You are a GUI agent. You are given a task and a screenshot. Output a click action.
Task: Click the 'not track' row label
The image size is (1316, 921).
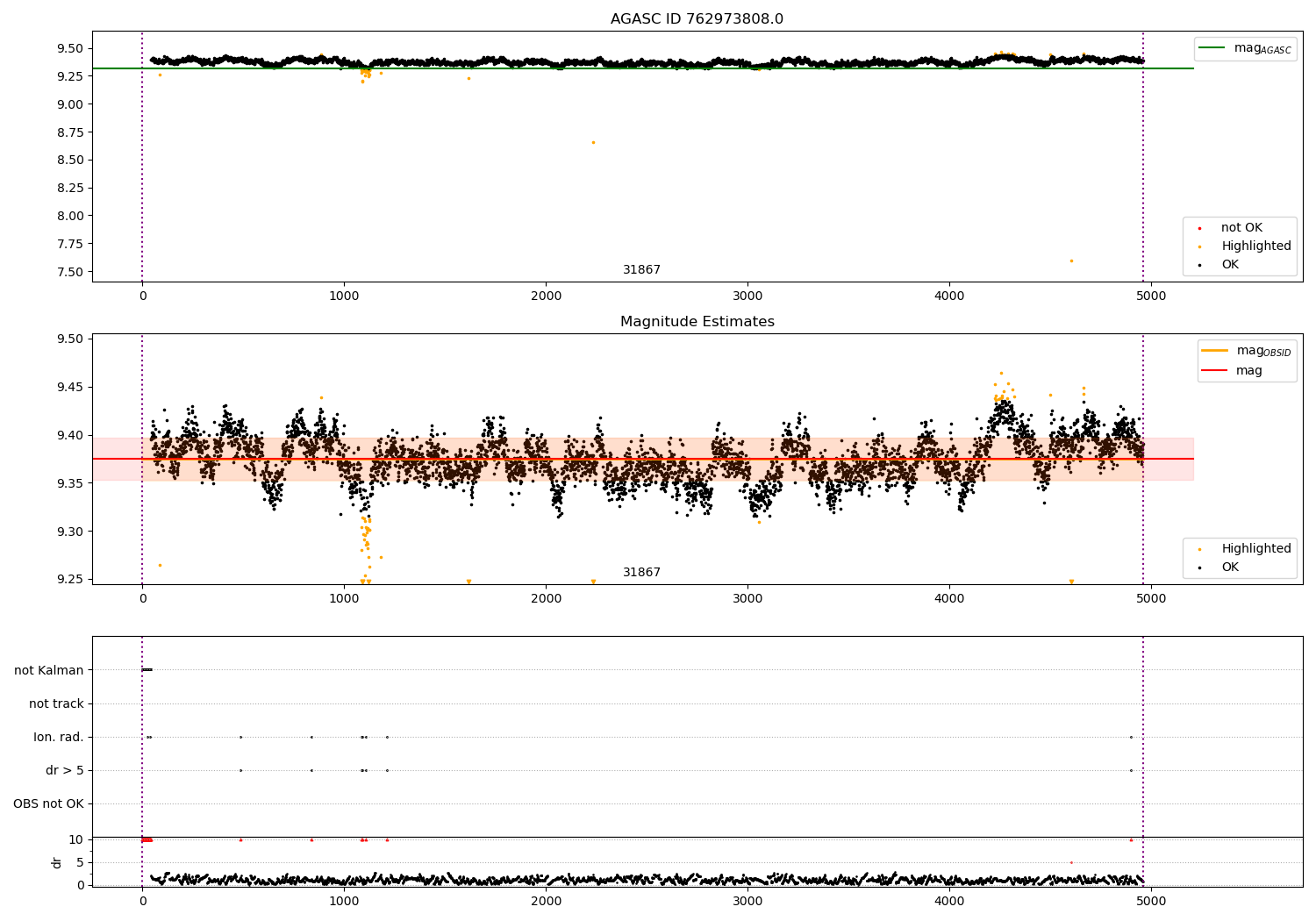point(56,704)
